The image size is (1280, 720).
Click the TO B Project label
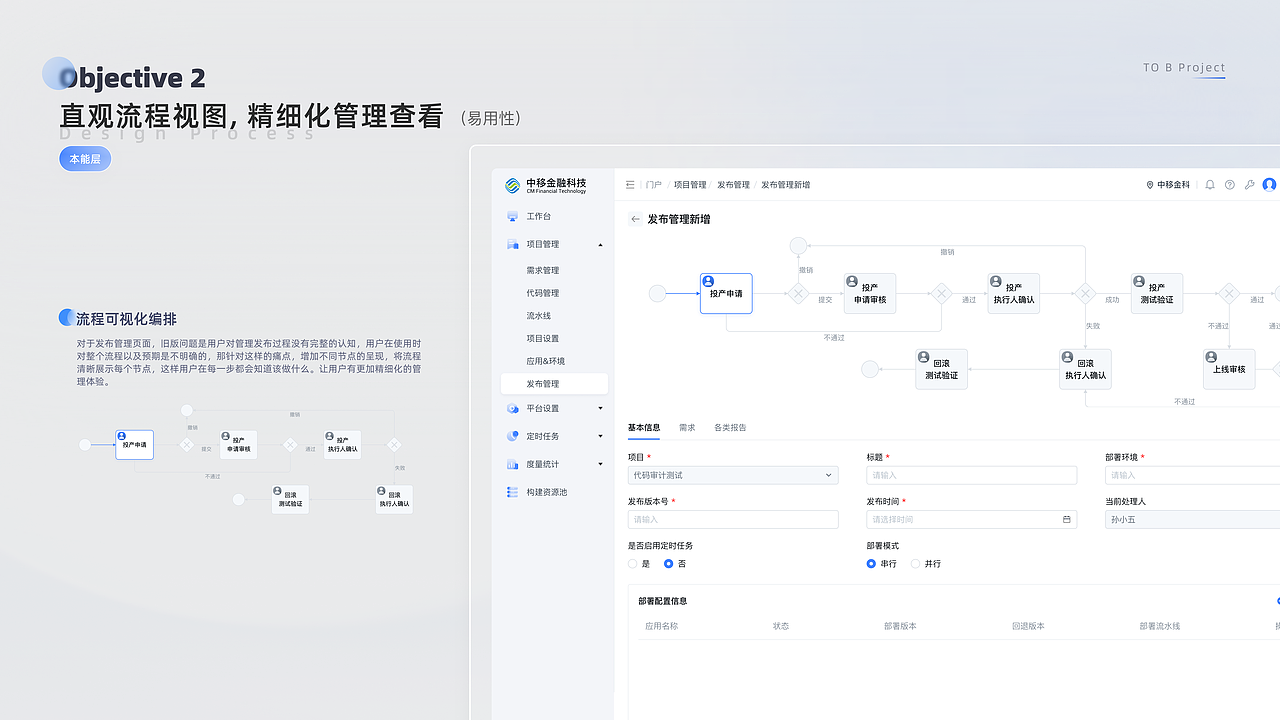(1184, 68)
